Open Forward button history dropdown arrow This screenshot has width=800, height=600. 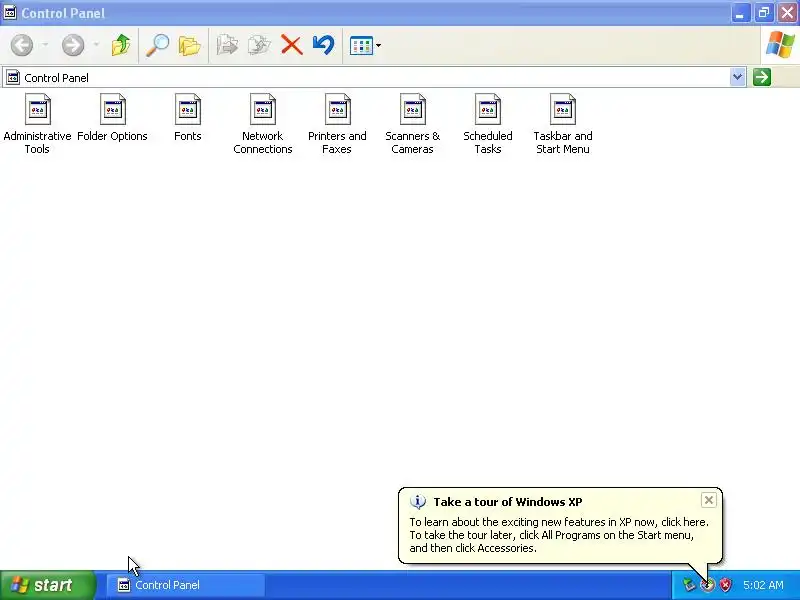tap(96, 45)
